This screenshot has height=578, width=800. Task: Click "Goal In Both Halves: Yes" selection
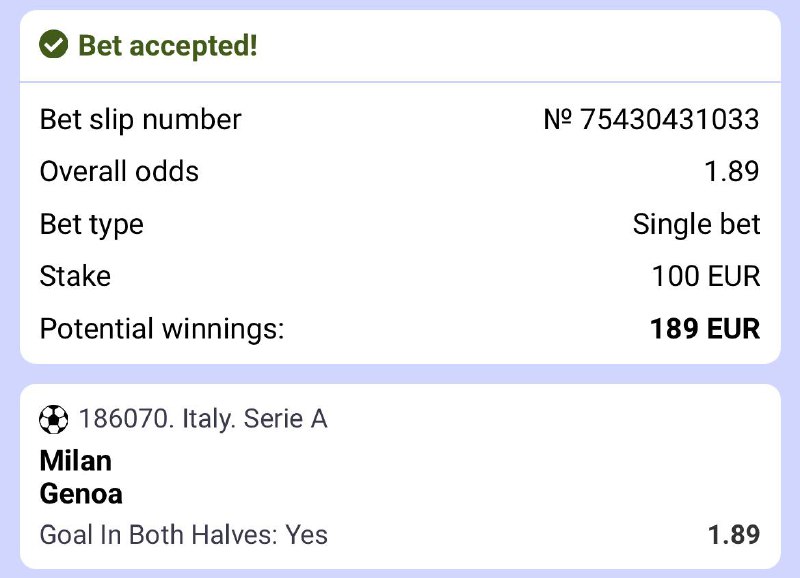point(184,535)
